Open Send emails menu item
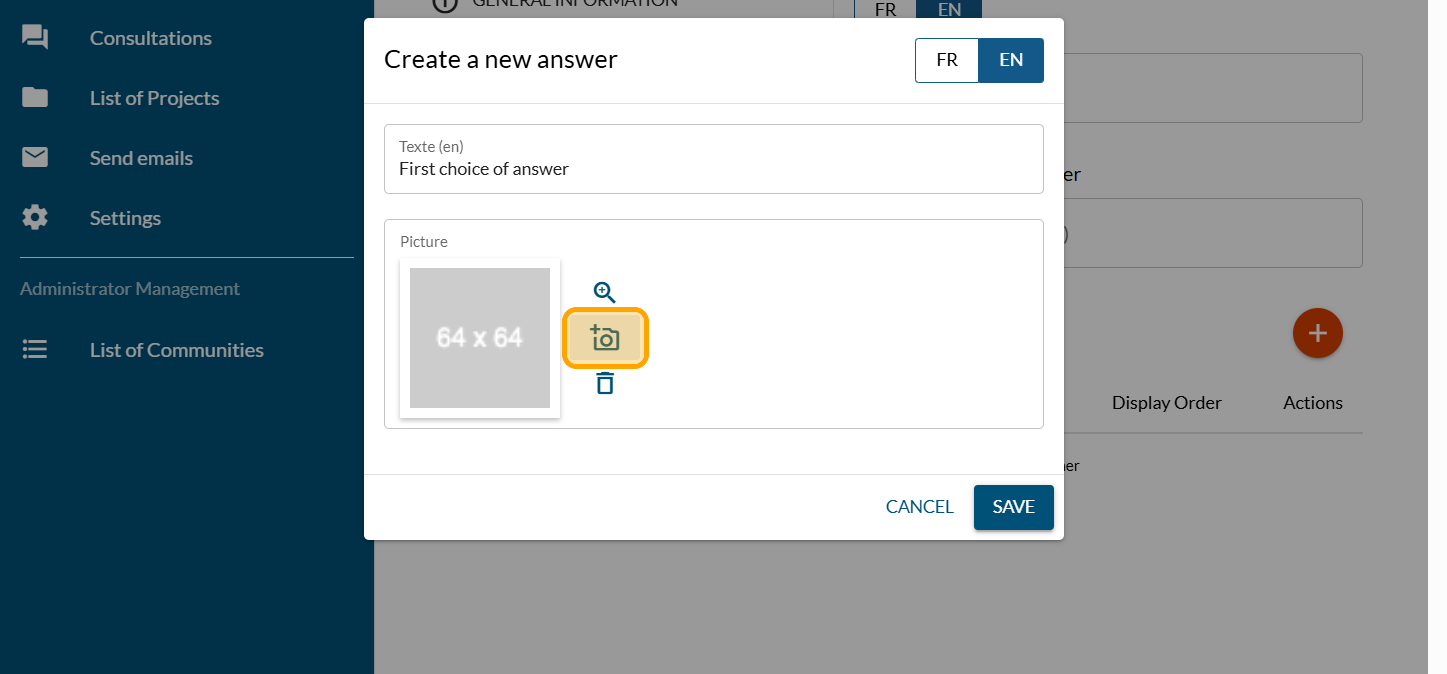The height and width of the screenshot is (674, 1447). tap(141, 158)
